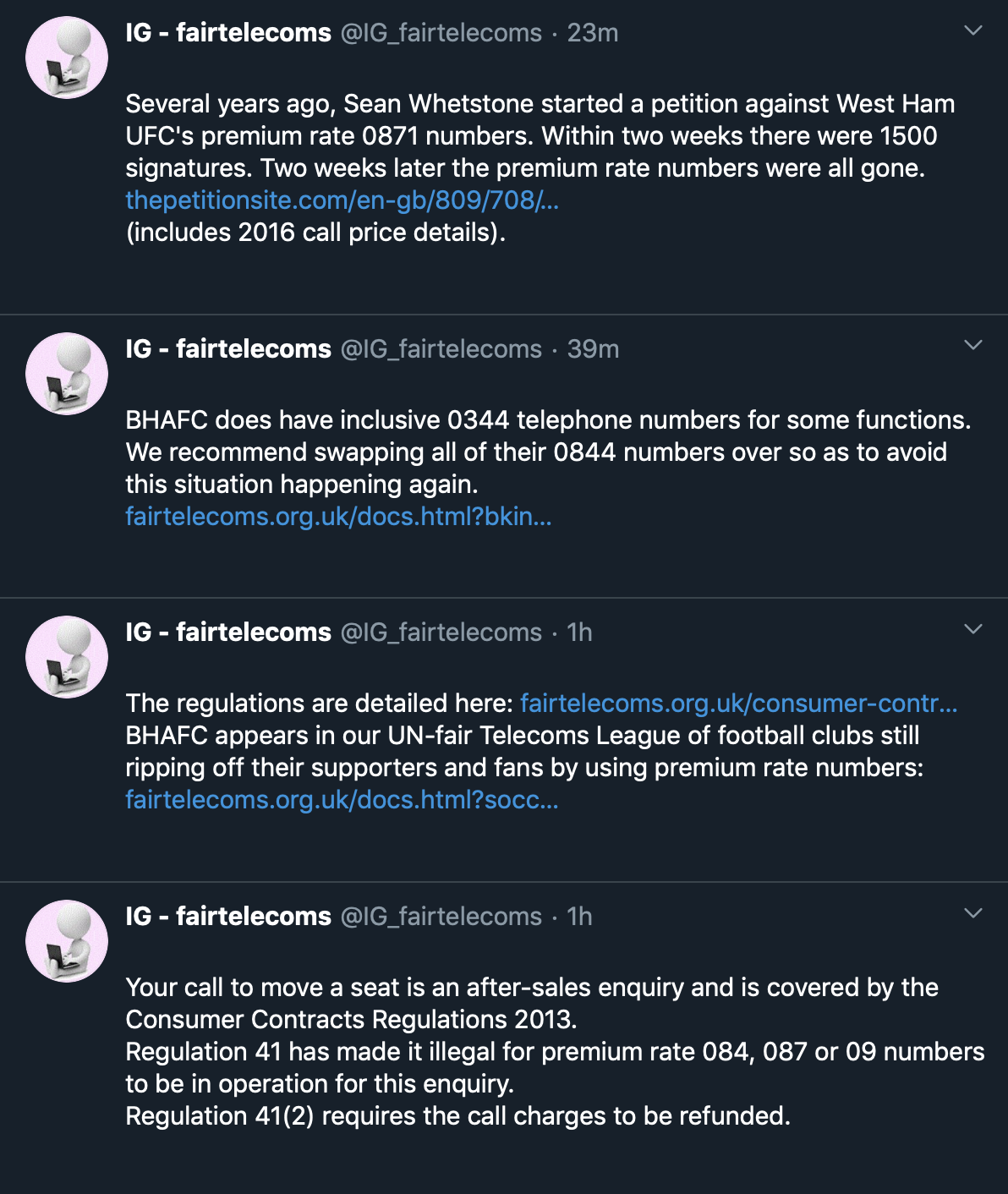Open the 23m timestamp on the first tweet
Image resolution: width=1008 pixels, height=1194 pixels.
pos(593,33)
